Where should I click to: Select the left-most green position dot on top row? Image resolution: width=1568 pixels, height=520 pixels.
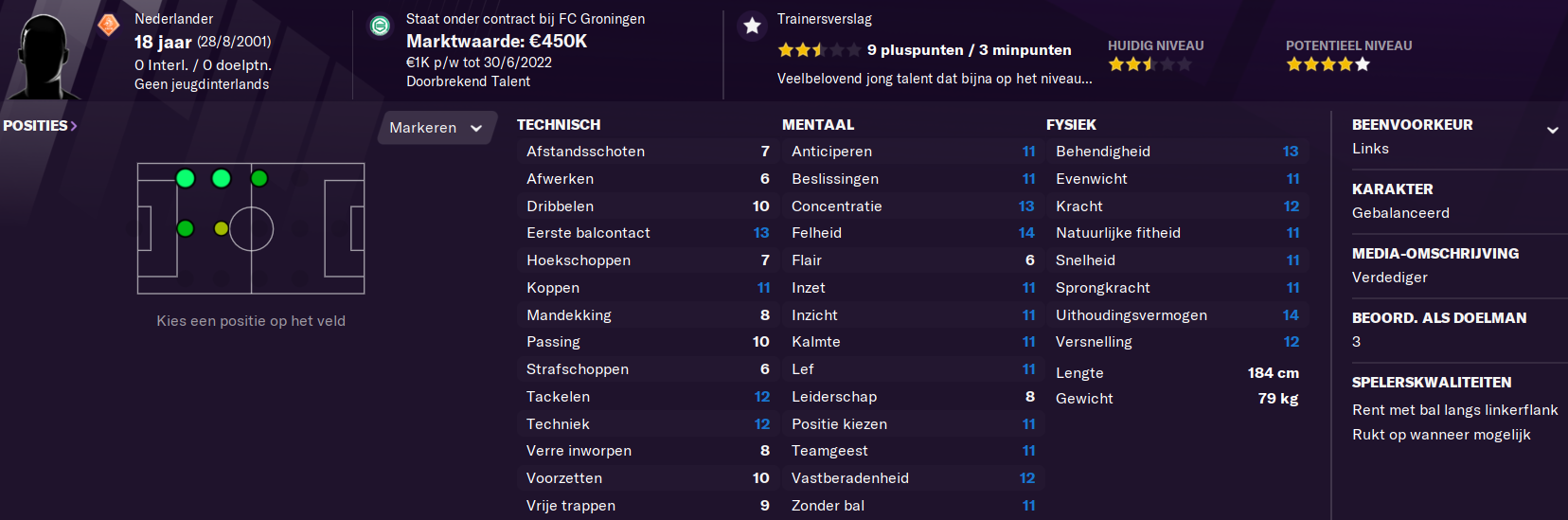(186, 178)
